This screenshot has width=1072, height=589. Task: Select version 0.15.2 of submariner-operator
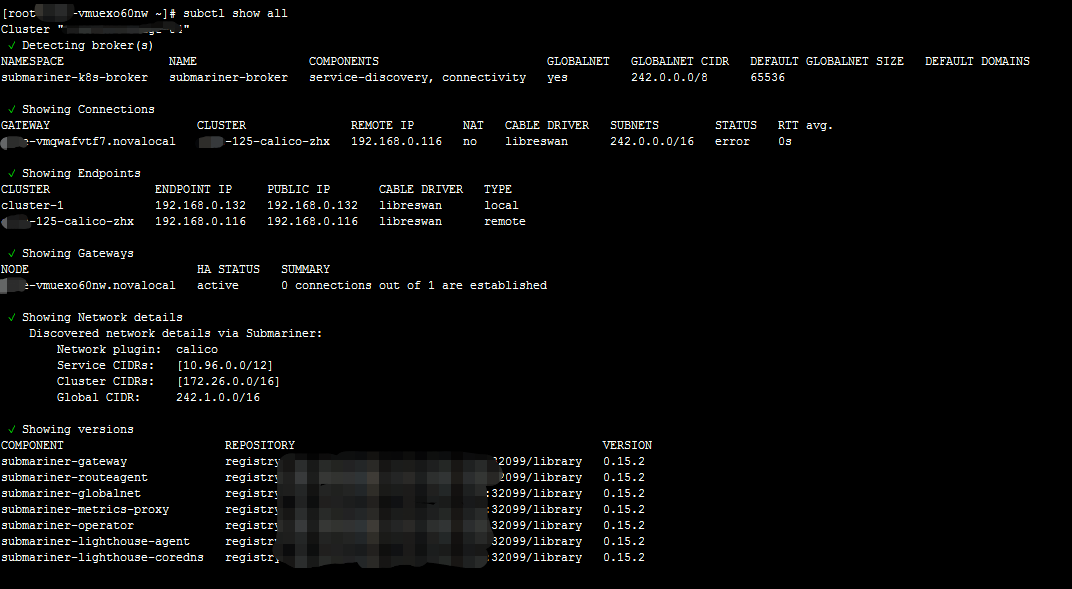pos(624,525)
